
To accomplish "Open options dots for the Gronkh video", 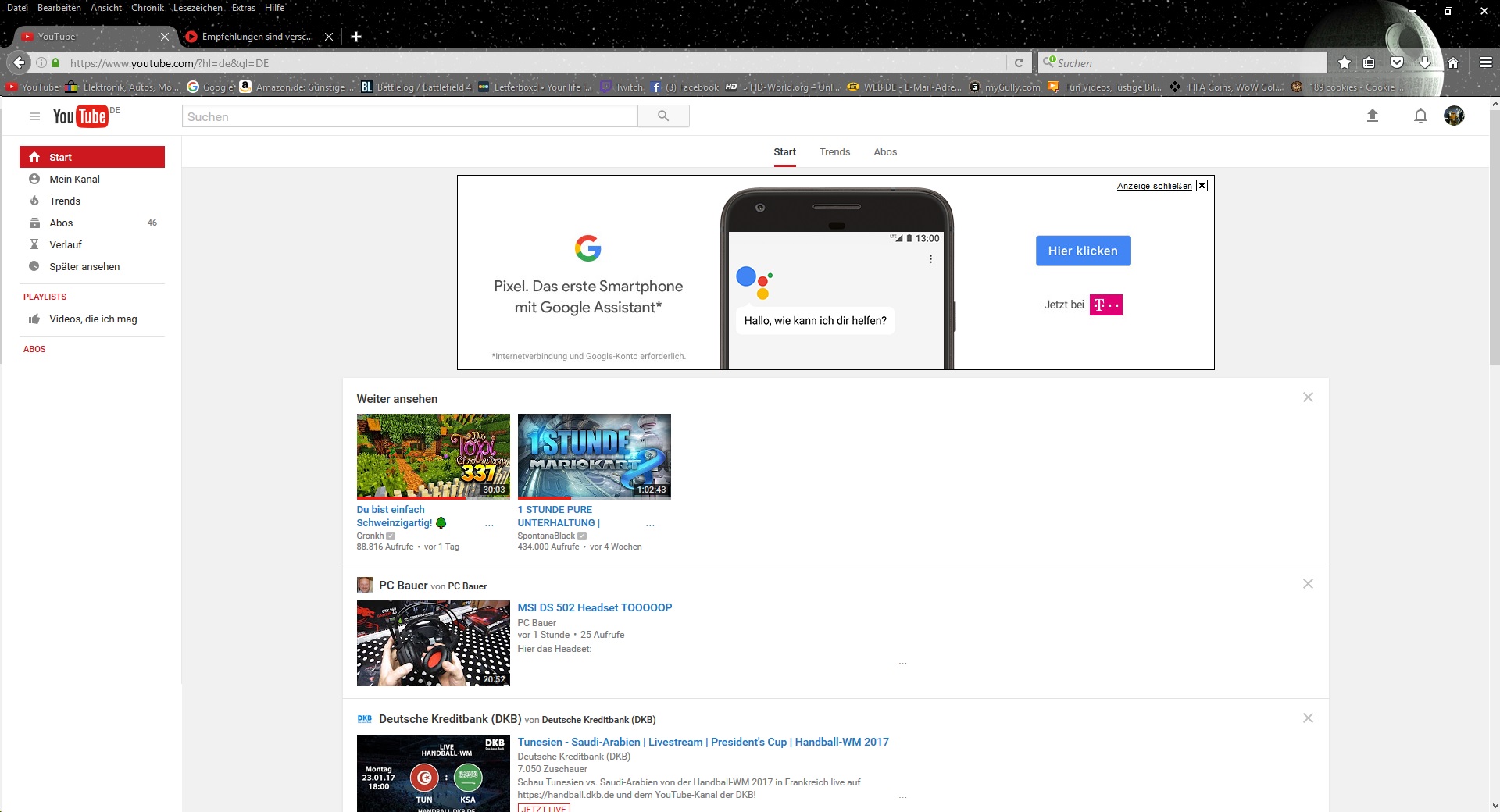I will coord(489,525).
